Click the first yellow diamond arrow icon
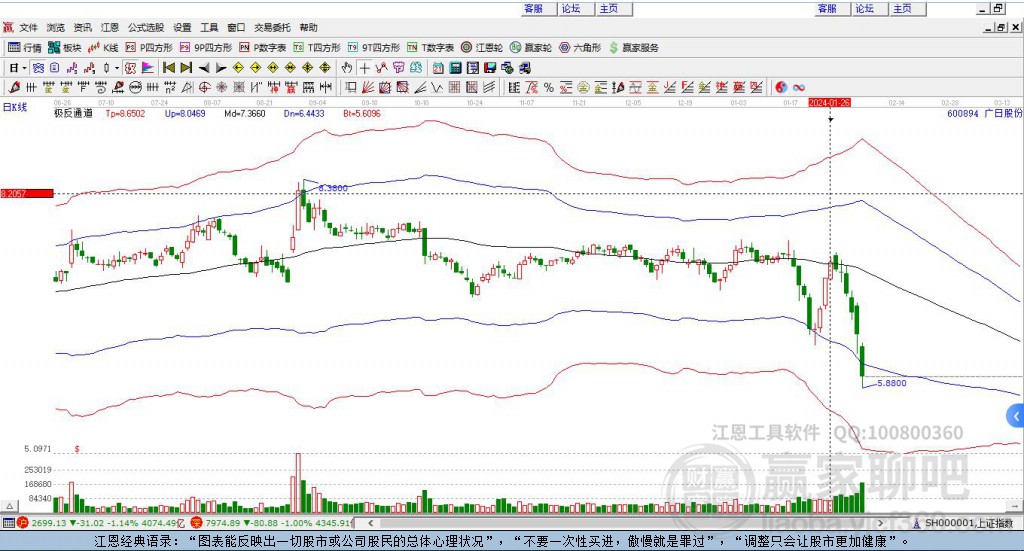Screen dimensions: 1024x551 [x=238, y=68]
